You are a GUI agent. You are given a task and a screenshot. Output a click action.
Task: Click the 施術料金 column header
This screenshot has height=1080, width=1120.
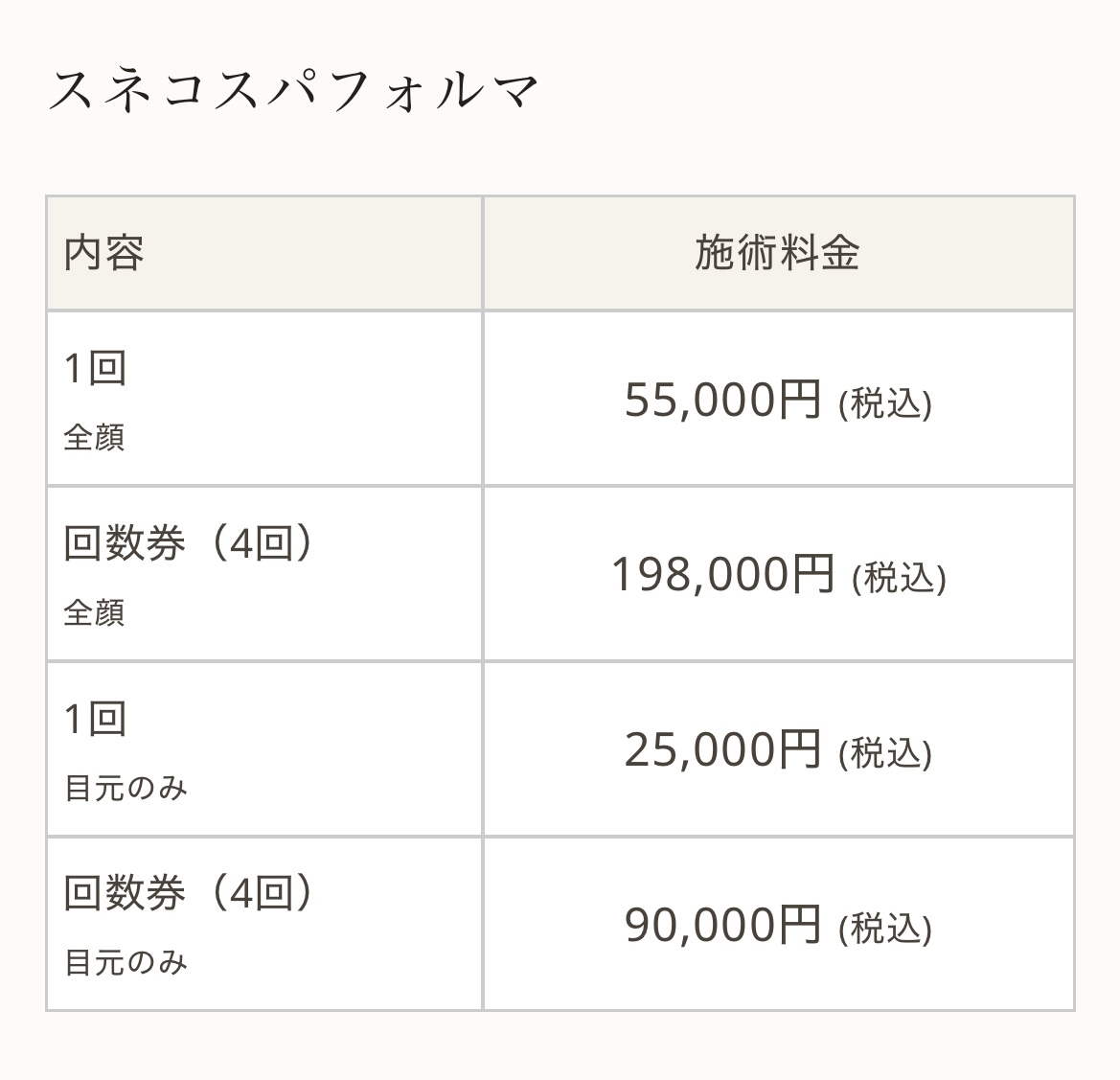point(777,253)
